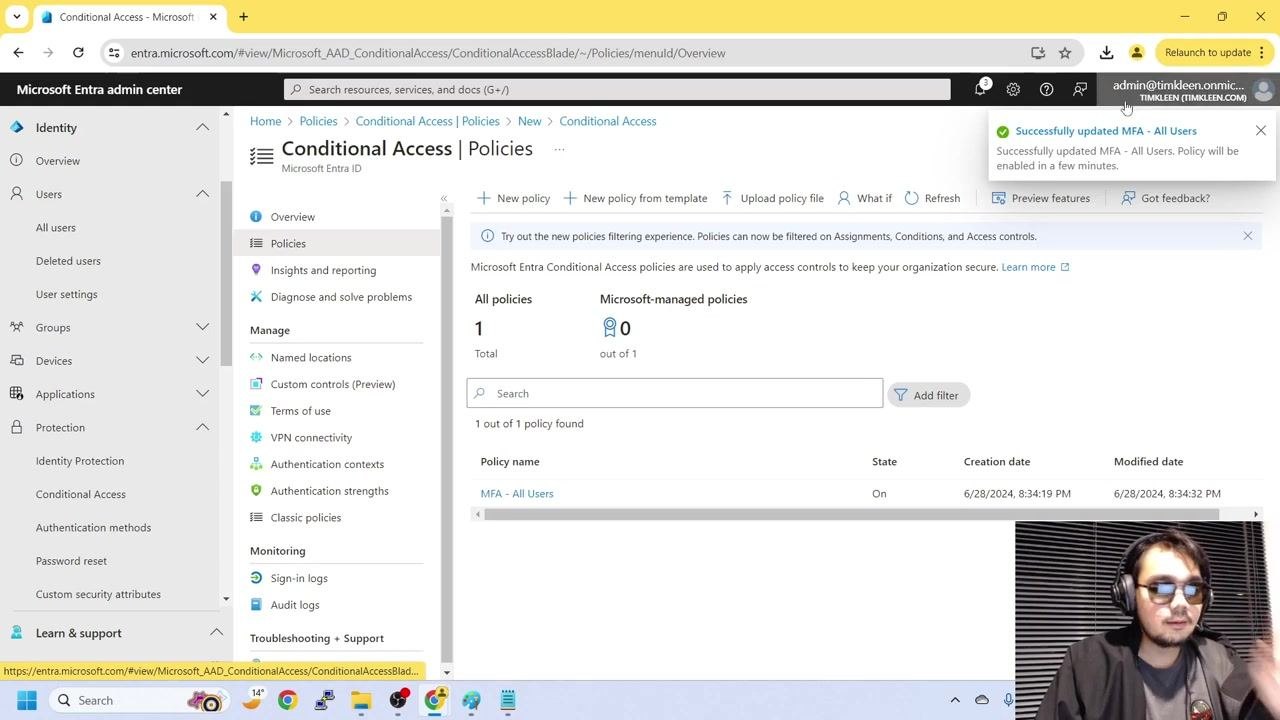
Task: Open Password reset in sidebar
Action: [x=71, y=561]
